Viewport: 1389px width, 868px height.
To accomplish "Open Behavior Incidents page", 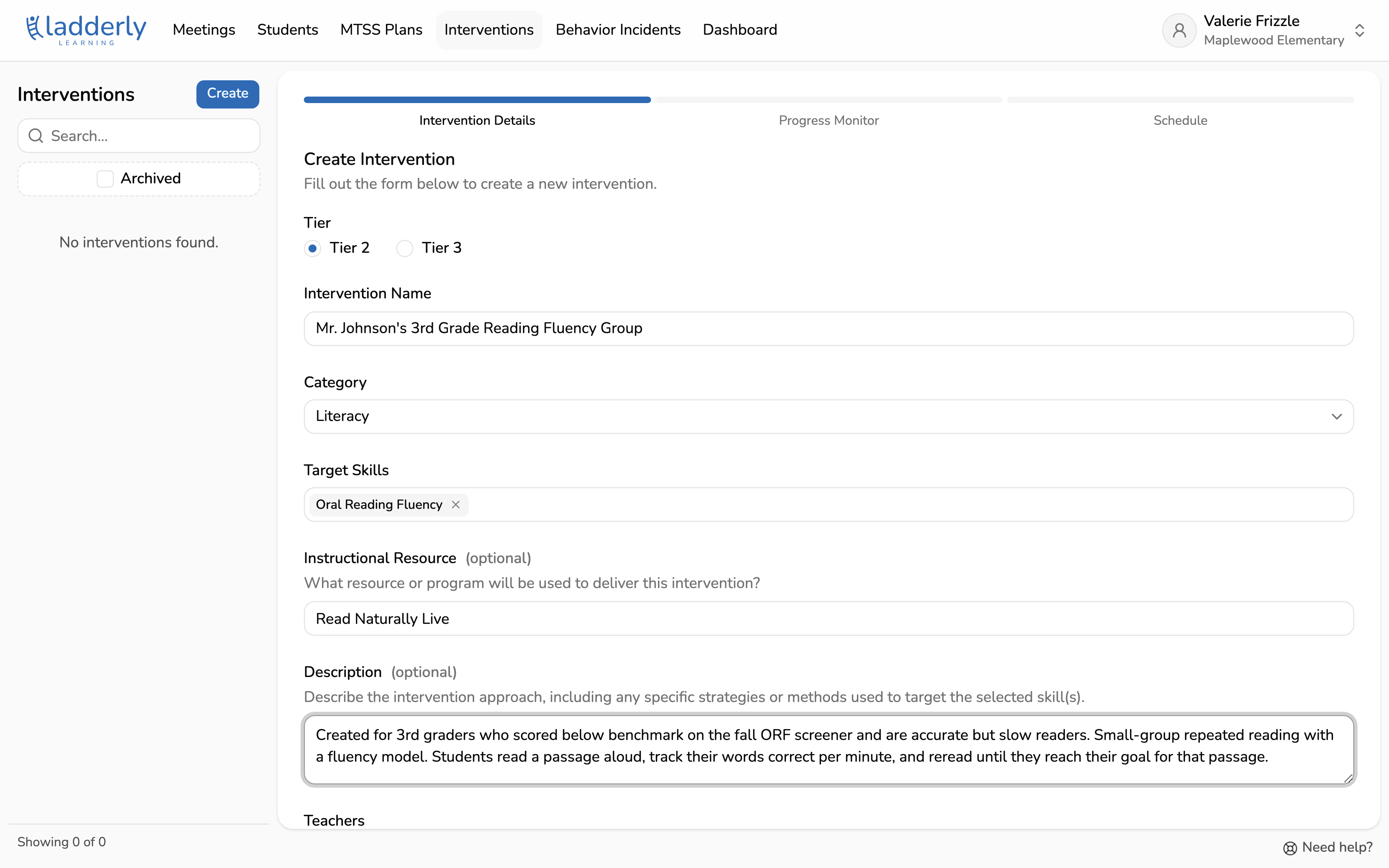I will [x=618, y=30].
